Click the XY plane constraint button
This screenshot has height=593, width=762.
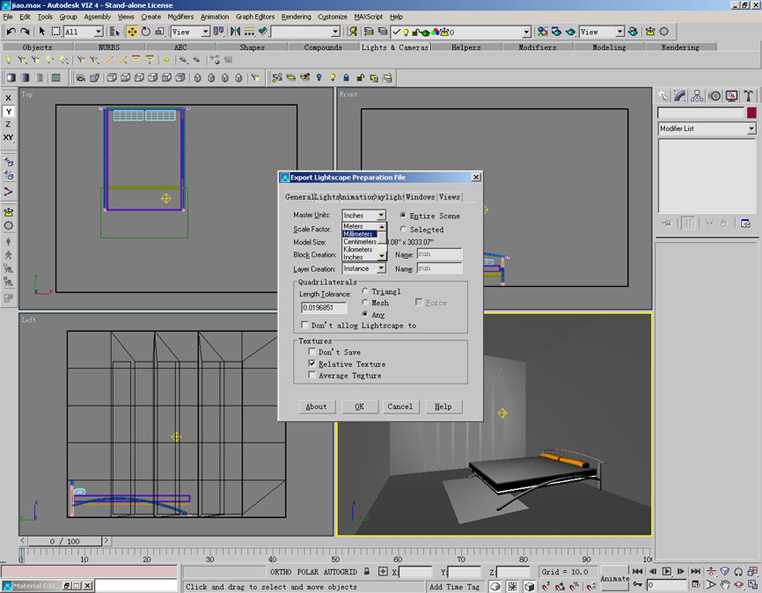click(8, 137)
